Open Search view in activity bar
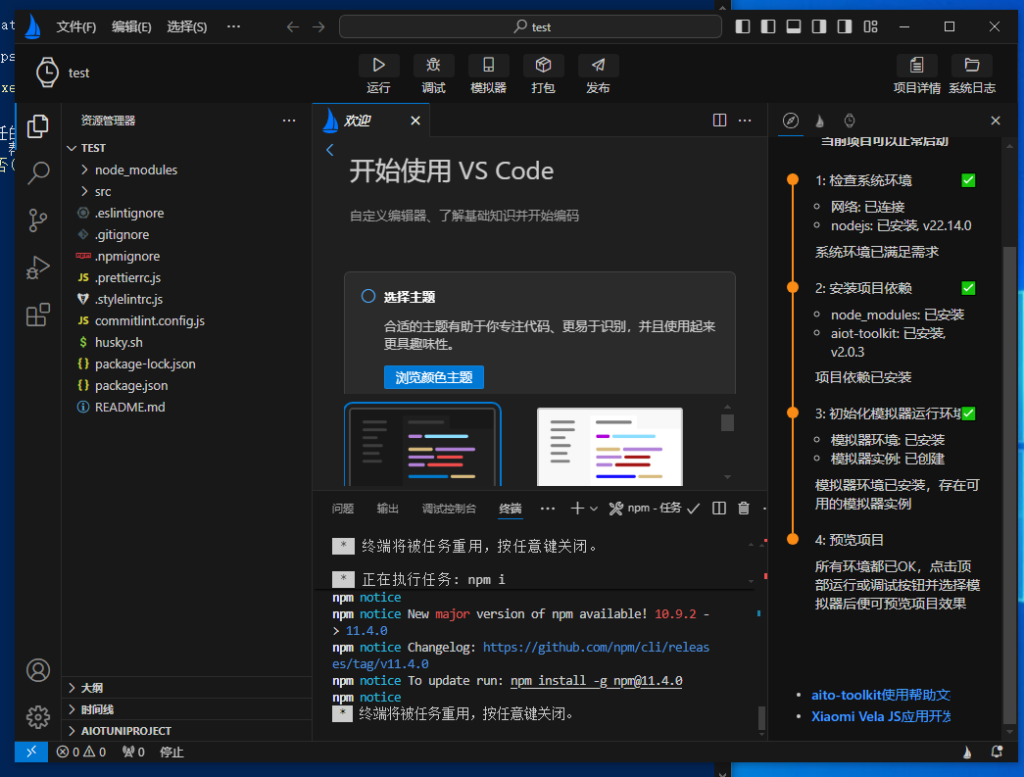 (x=38, y=173)
